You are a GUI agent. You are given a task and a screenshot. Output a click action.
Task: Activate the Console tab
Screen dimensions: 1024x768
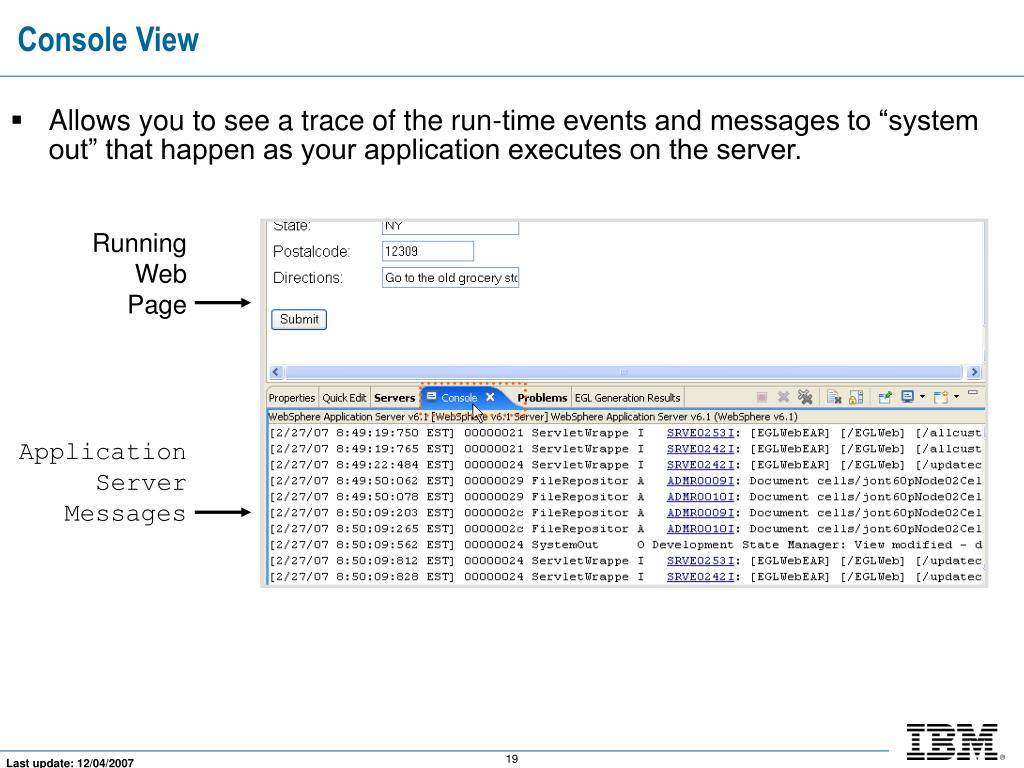click(x=459, y=398)
